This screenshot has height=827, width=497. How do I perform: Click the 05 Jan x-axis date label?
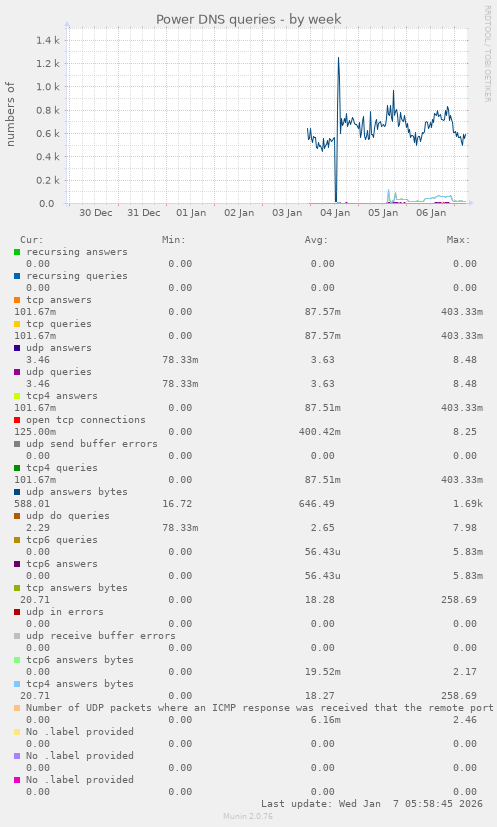383,213
